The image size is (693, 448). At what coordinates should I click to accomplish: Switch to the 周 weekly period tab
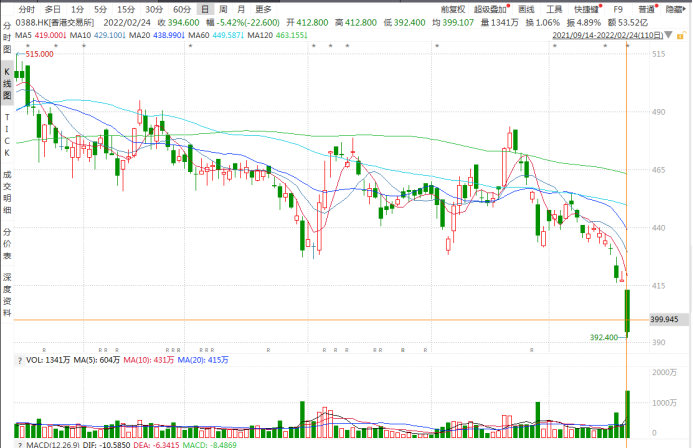coord(224,8)
